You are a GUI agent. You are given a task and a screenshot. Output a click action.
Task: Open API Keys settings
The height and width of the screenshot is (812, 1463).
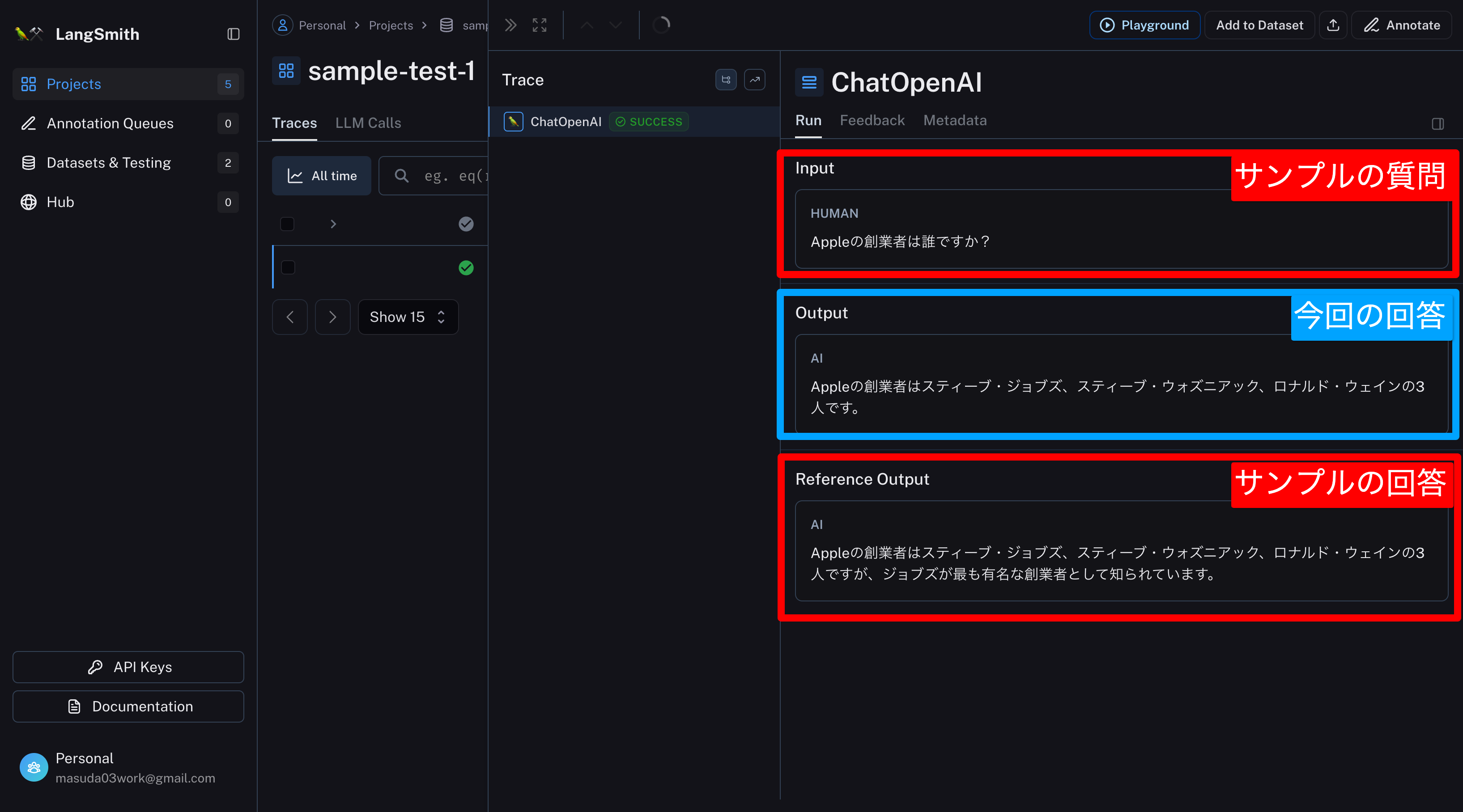tap(128, 667)
